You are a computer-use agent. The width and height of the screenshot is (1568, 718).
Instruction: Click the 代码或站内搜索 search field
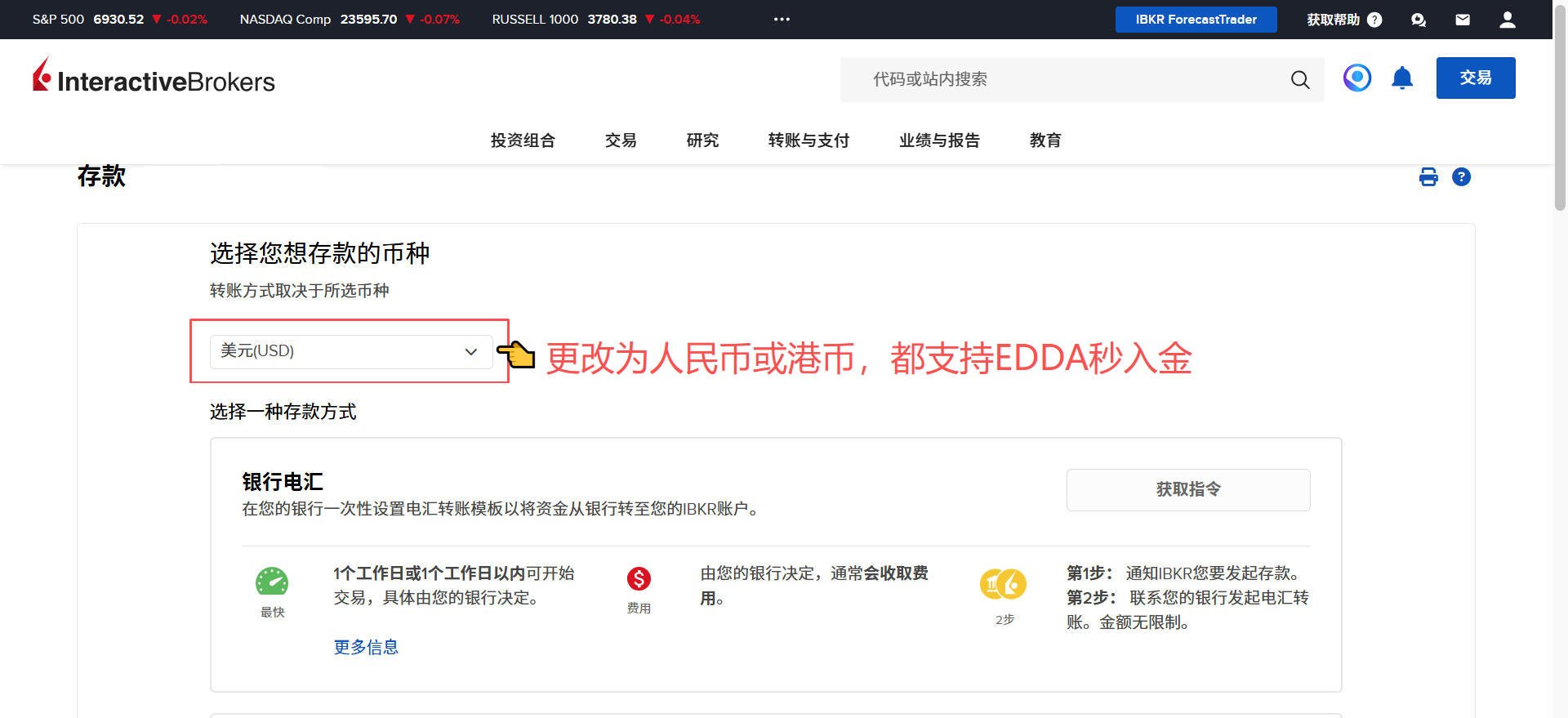pyautogui.click(x=1062, y=79)
